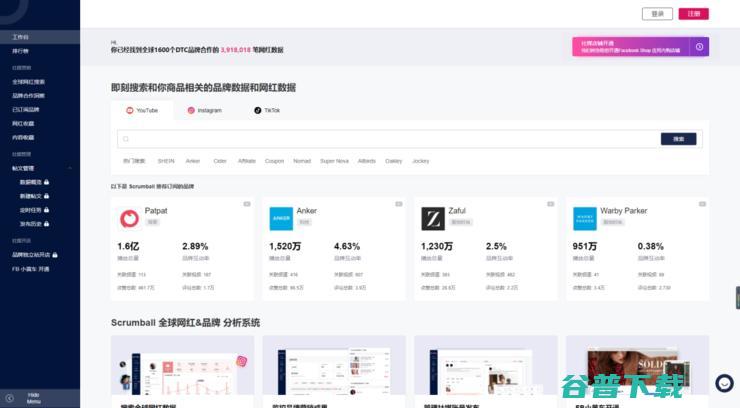This screenshot has height=408, width=740.
Task: Select the Coupon hot search keyword
Action: pos(275,161)
